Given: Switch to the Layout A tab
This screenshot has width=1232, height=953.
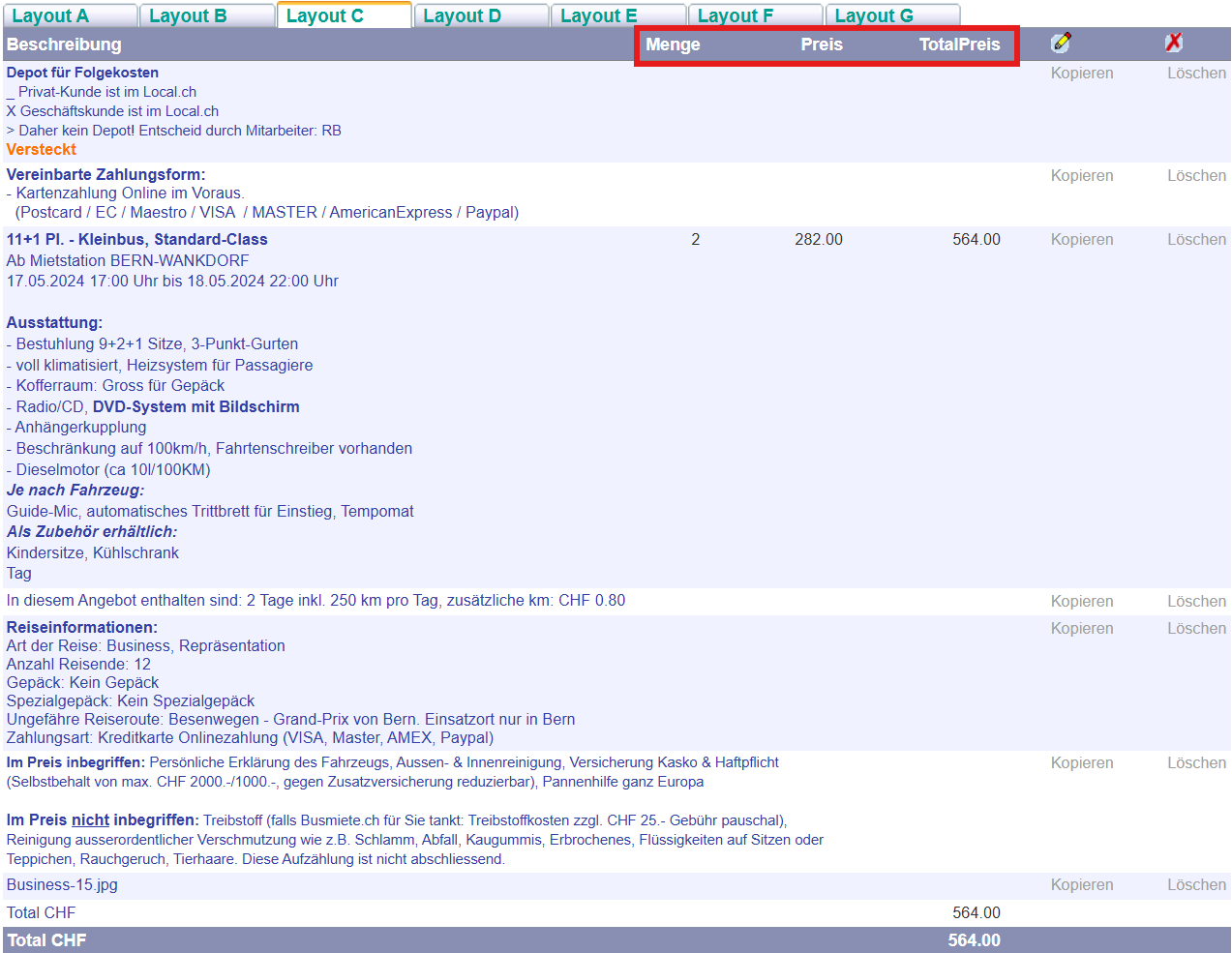Looking at the screenshot, I should pos(69,15).
